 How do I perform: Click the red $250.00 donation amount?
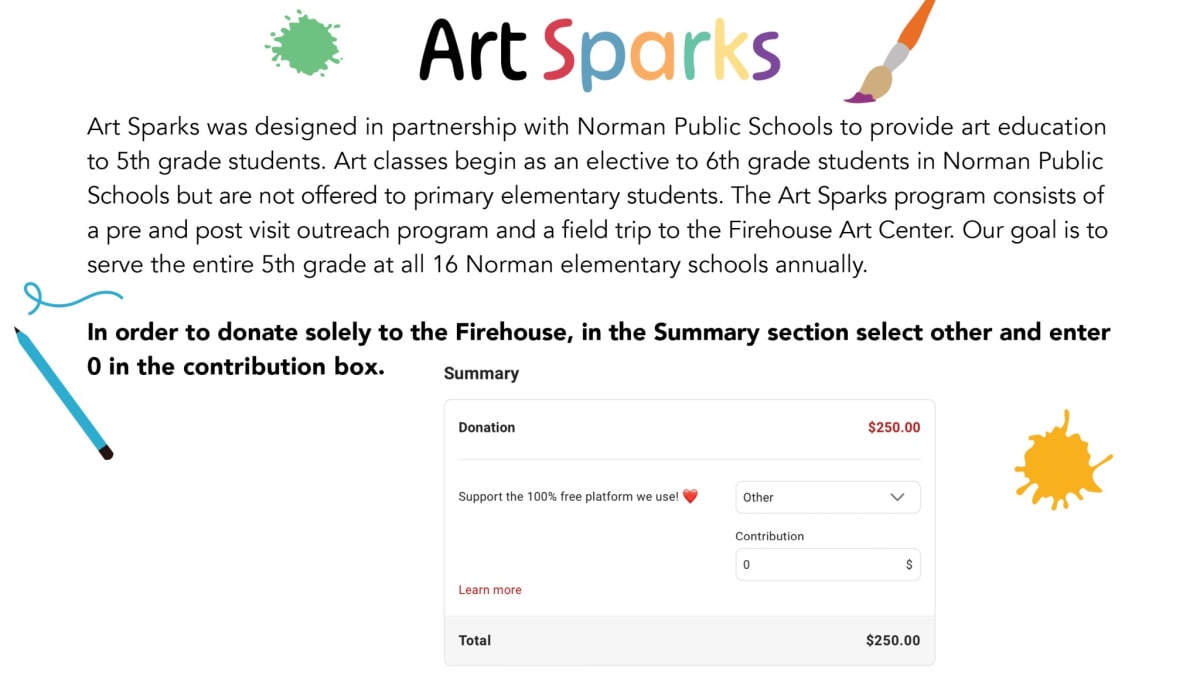(894, 427)
